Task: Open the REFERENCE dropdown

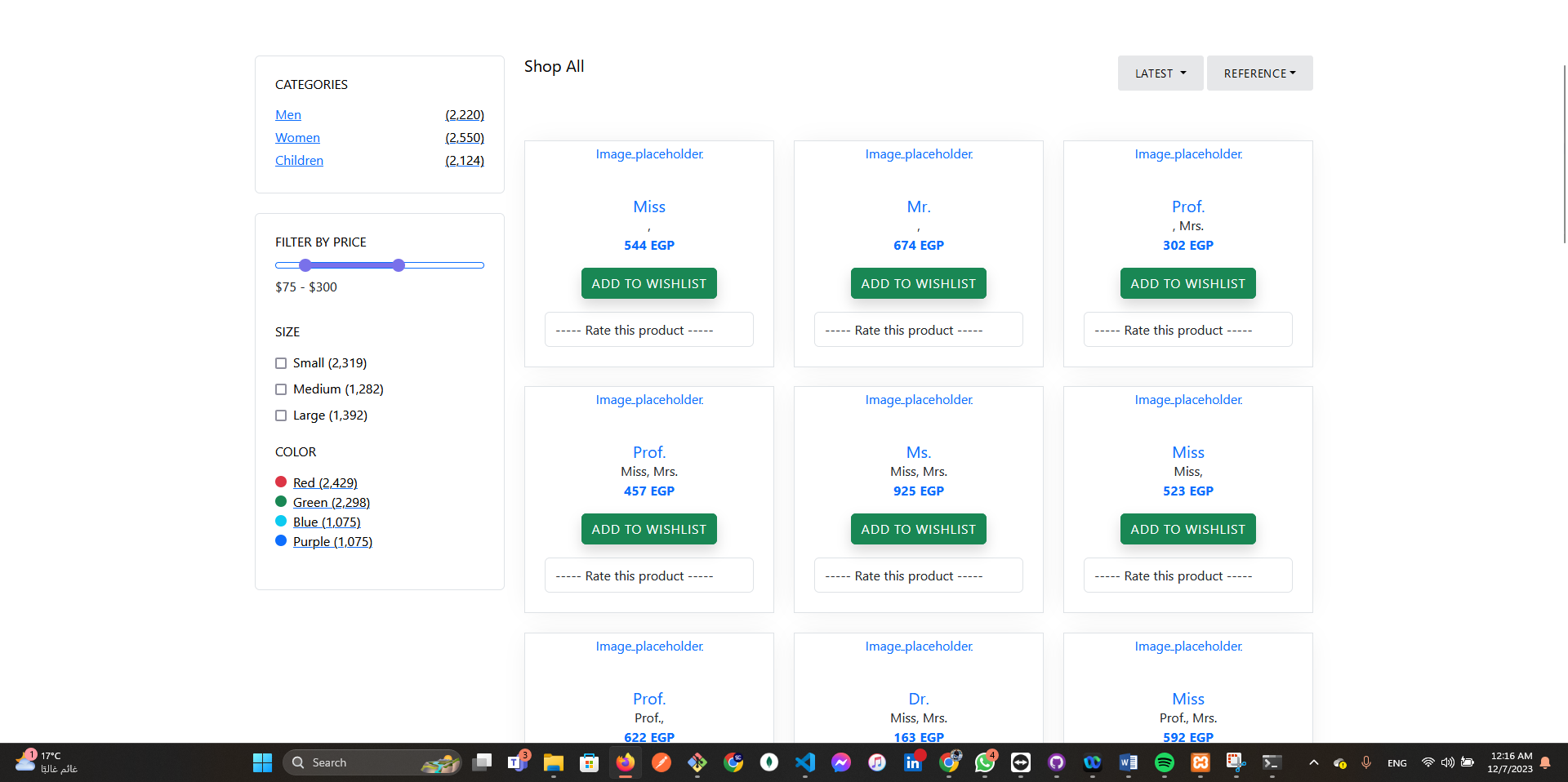Action: coord(1258,73)
